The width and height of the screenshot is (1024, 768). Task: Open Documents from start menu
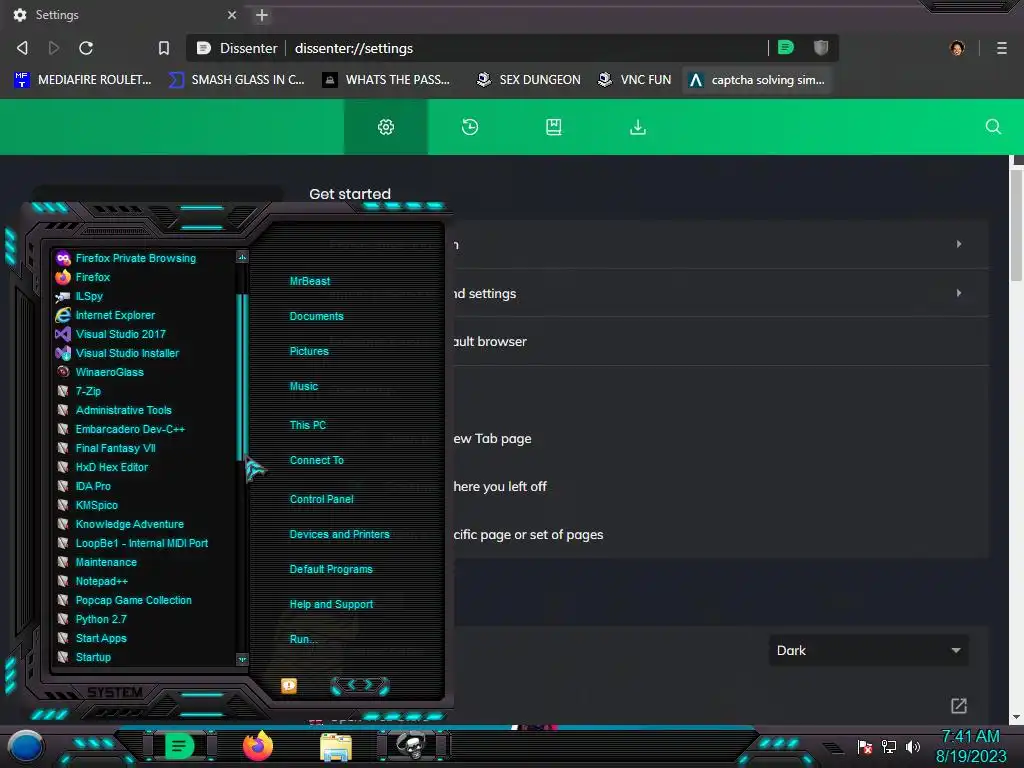(x=316, y=316)
